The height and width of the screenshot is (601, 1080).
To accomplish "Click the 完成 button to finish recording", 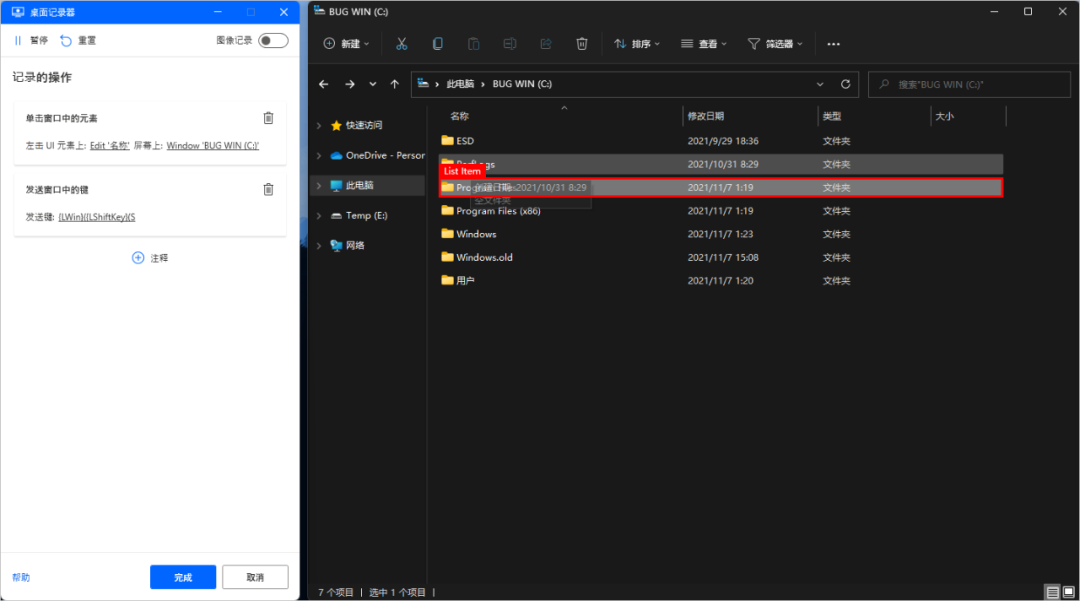I will click(183, 577).
